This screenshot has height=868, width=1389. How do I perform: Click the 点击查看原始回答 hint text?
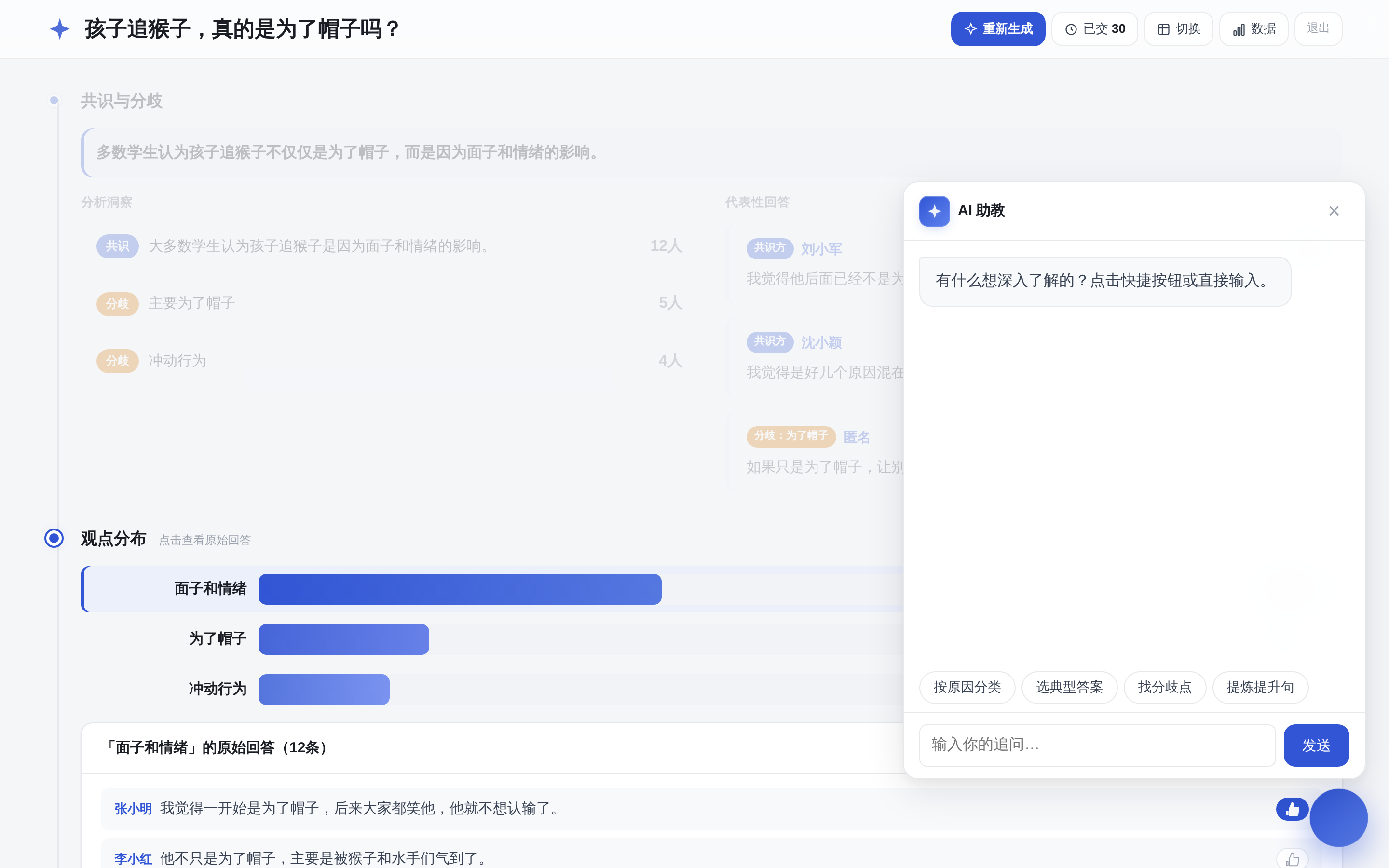tap(204, 540)
